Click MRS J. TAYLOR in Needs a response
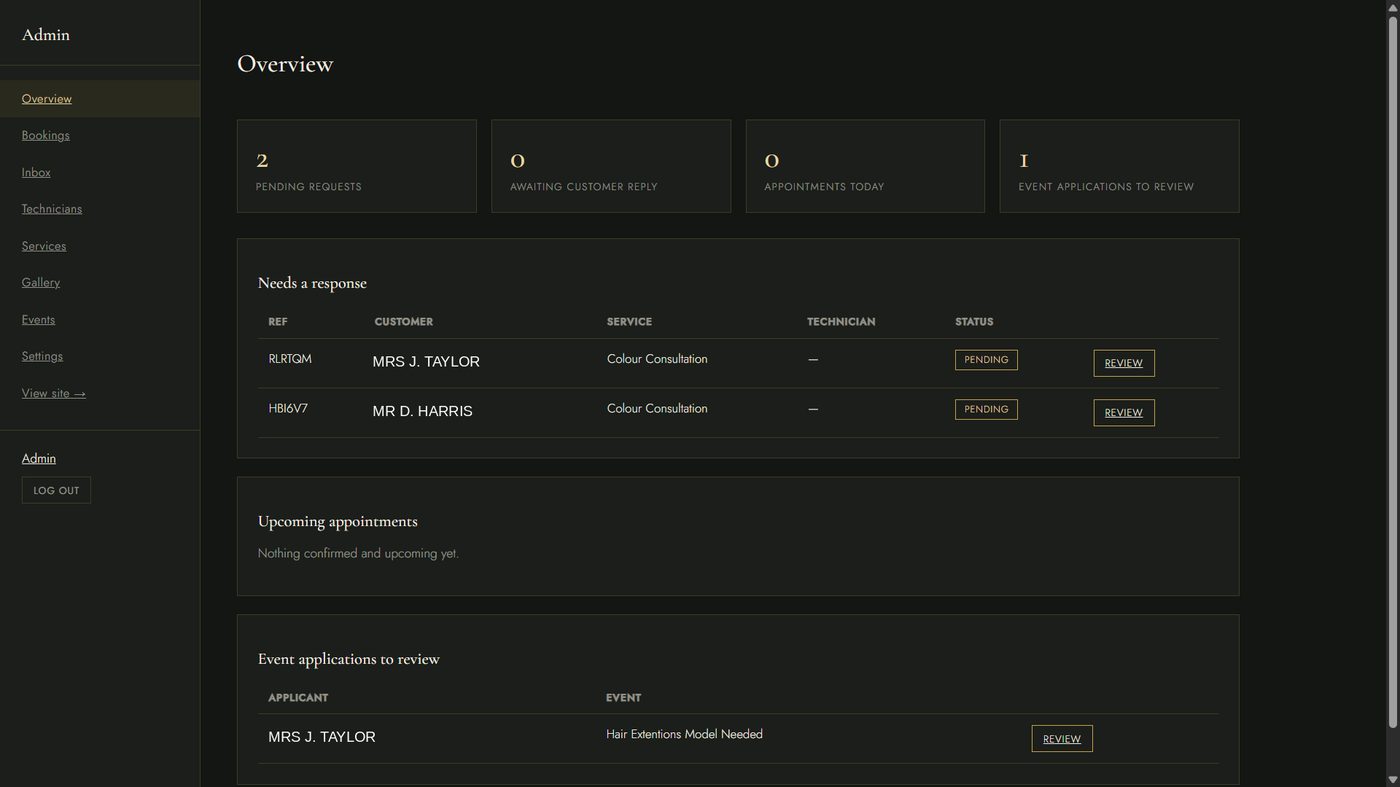The image size is (1400, 787). 426,362
